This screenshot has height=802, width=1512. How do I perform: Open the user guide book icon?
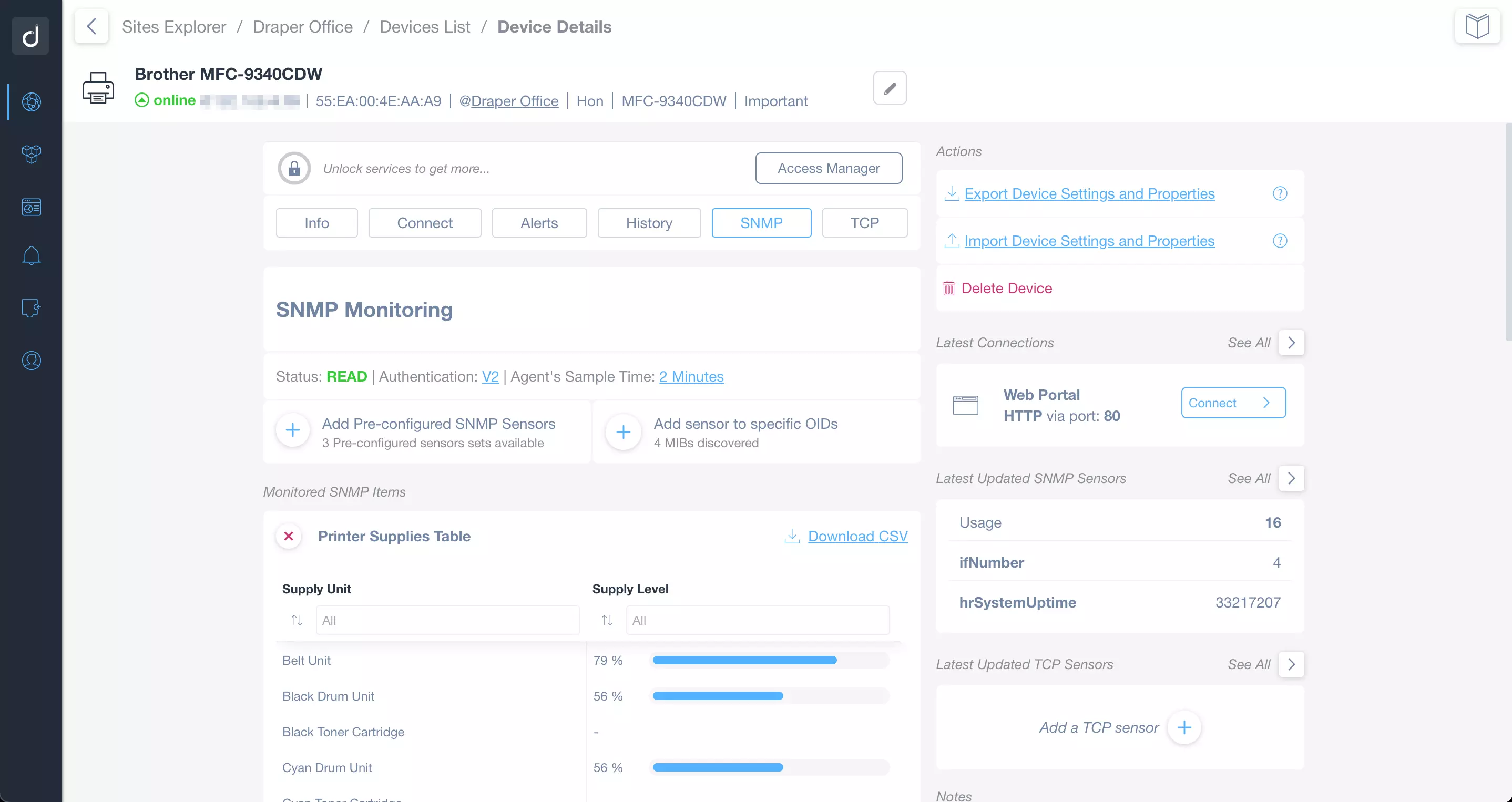tap(1477, 26)
